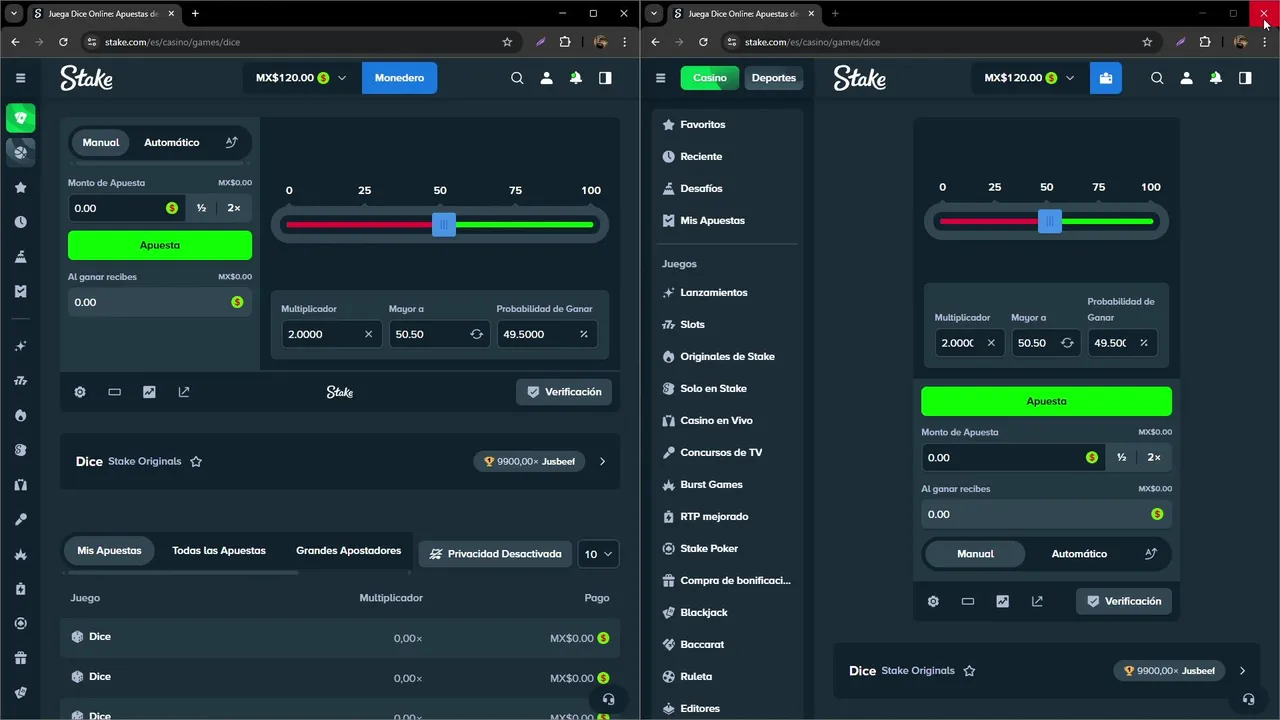Open search in right window header
Viewport: 1280px width, 720px height.
(1157, 78)
